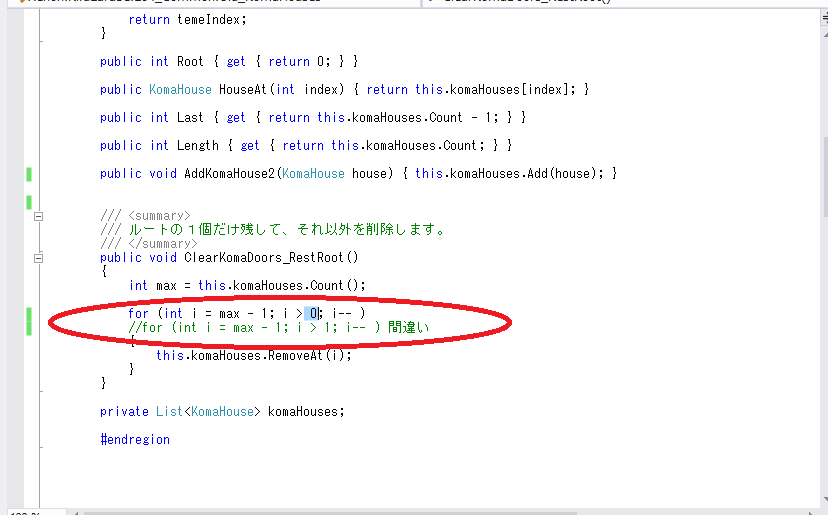Click the '<summary>' opening tag comment
Viewport: 828px width, 515px height.
(159, 216)
